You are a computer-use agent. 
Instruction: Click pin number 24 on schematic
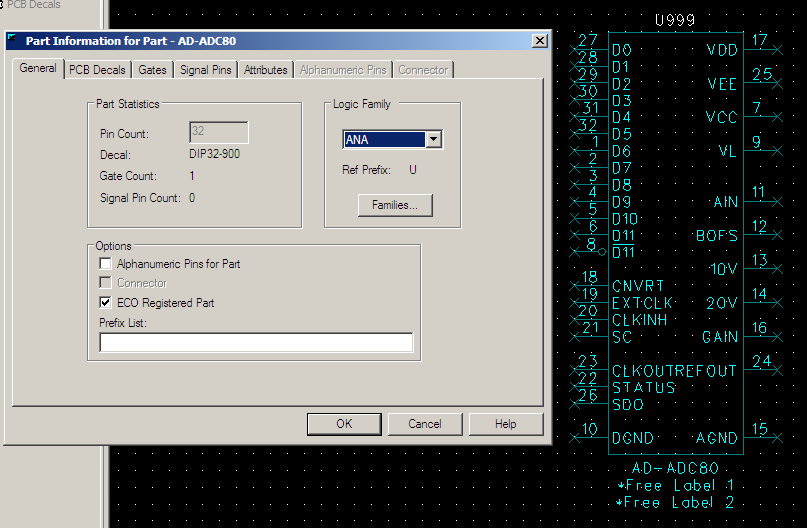point(762,361)
